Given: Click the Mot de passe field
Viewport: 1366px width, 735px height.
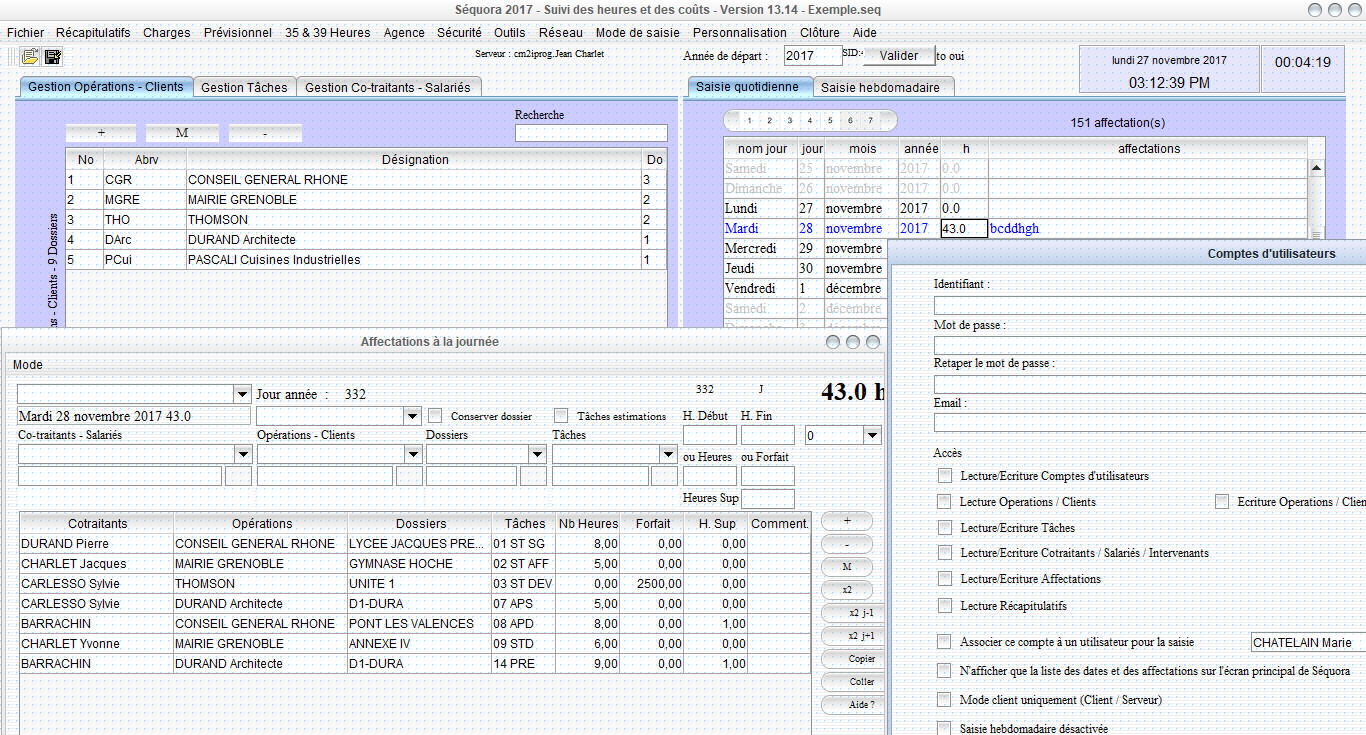Looking at the screenshot, I should [1150, 345].
